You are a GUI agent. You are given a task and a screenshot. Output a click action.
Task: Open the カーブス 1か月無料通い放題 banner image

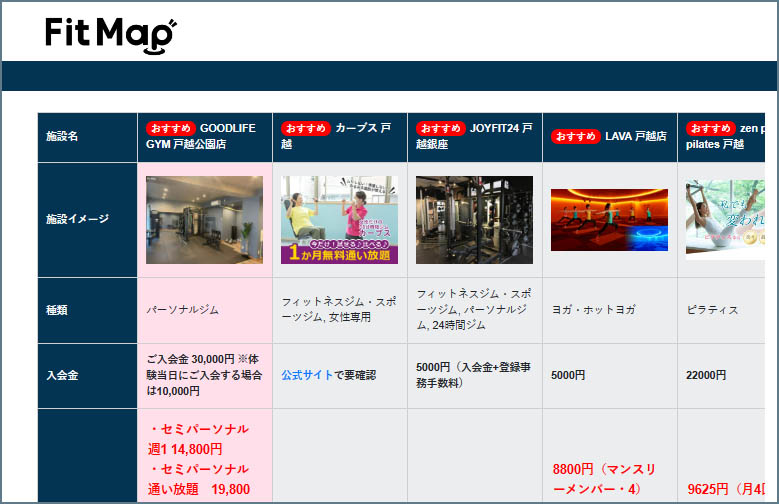pyautogui.click(x=339, y=220)
